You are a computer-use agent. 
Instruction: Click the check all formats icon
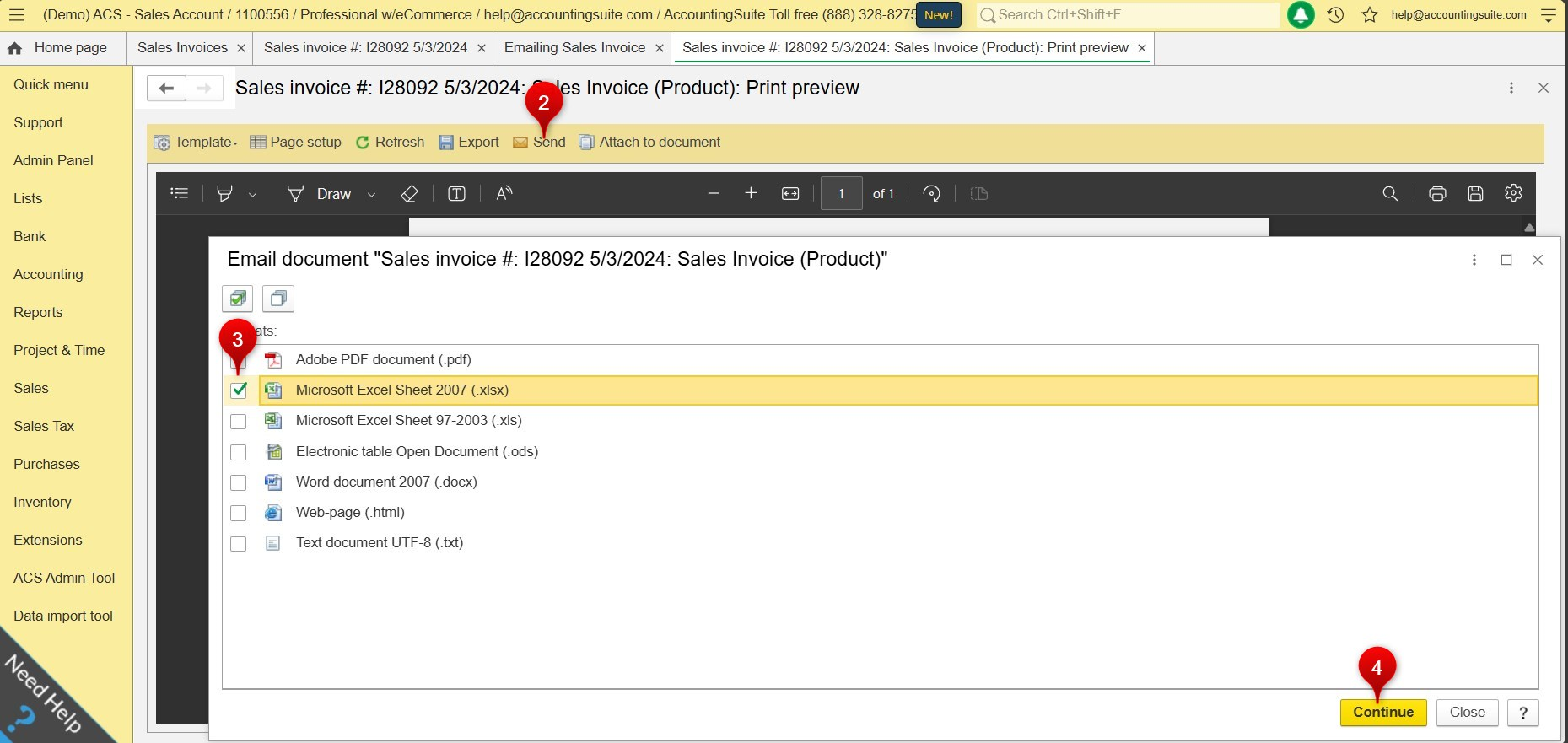click(238, 299)
